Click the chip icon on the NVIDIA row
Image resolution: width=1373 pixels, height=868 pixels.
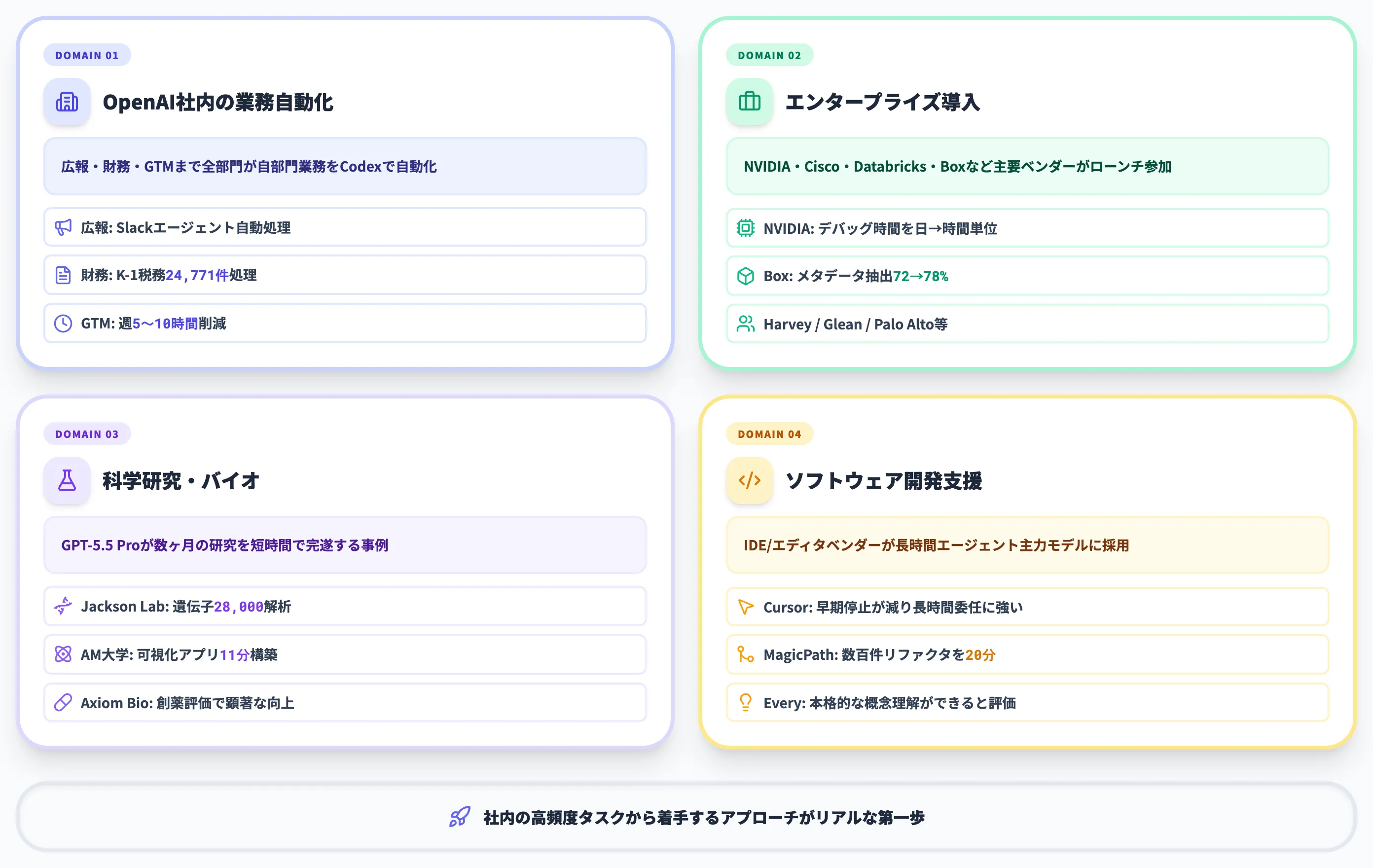(746, 228)
